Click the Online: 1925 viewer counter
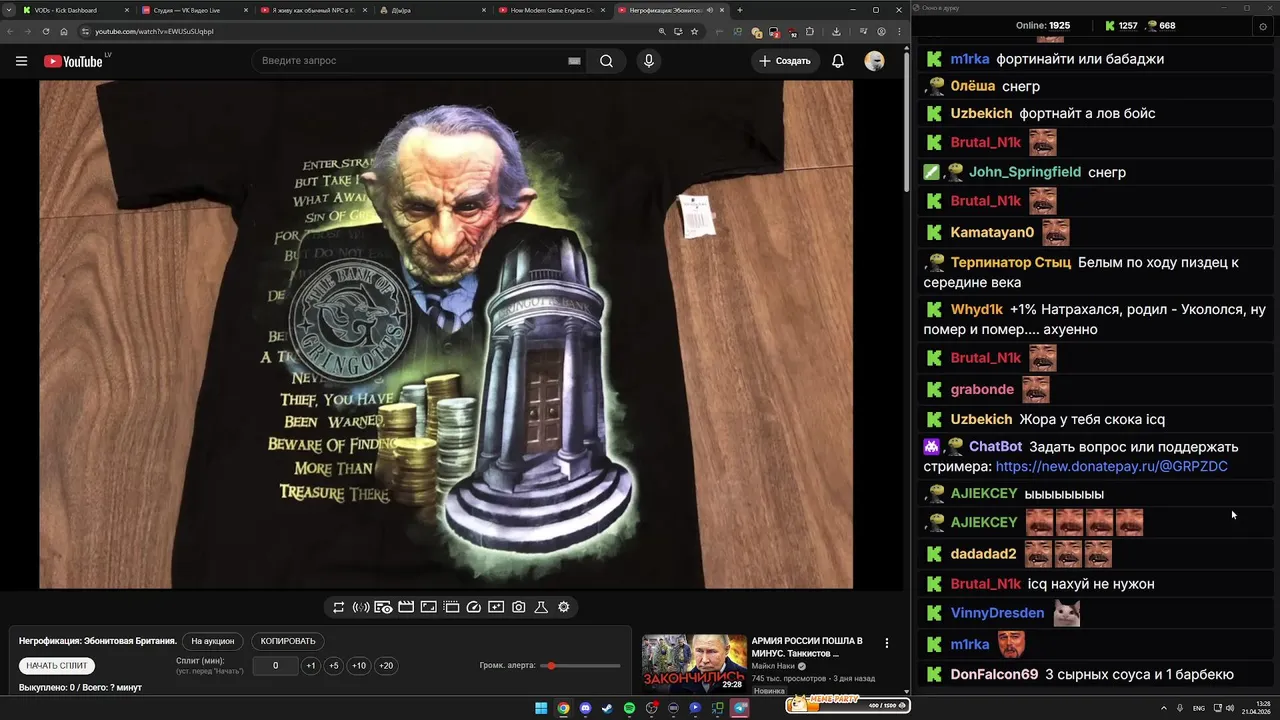This screenshot has width=1280, height=720. (x=1043, y=25)
